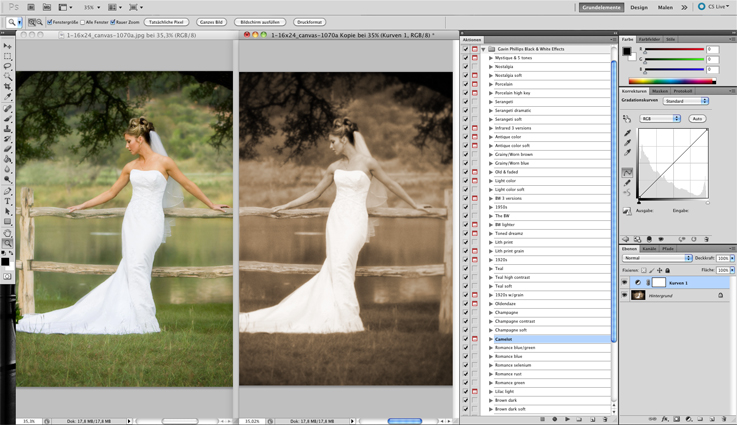Select the Hintergrund layer thumbnail
This screenshot has width=737, height=425.
(638, 296)
